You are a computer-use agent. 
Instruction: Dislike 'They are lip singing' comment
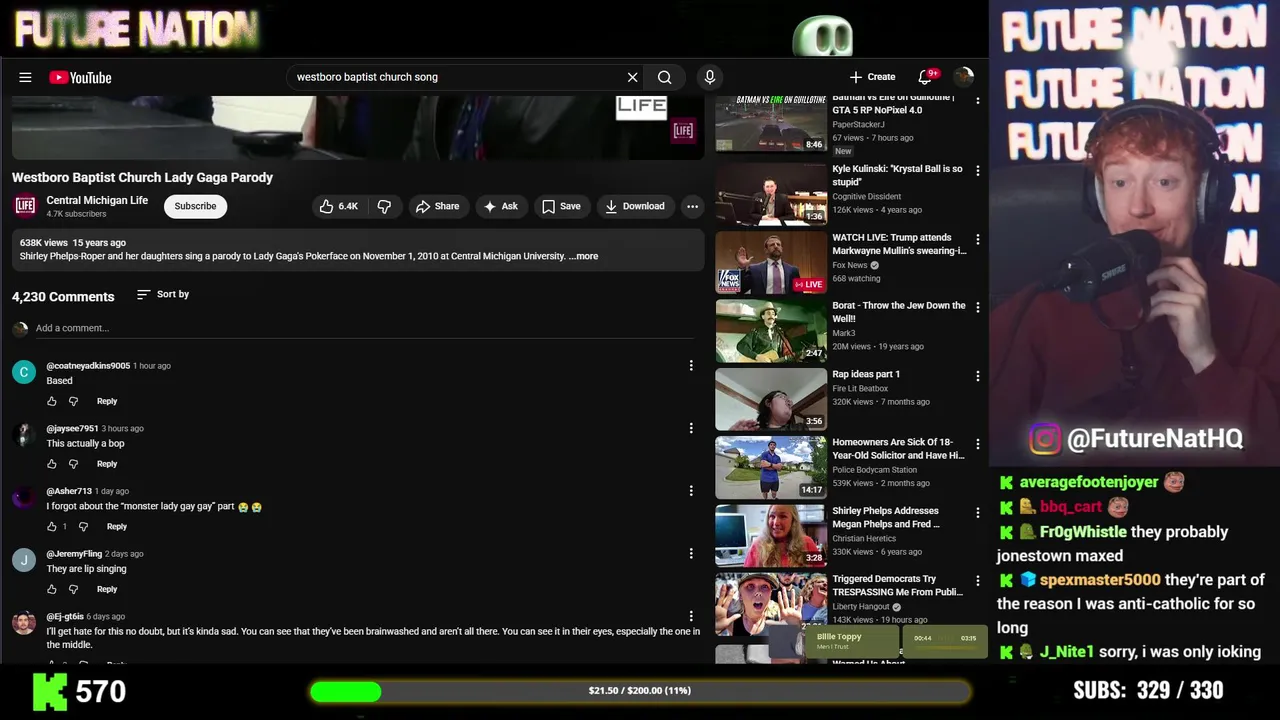[x=73, y=589]
